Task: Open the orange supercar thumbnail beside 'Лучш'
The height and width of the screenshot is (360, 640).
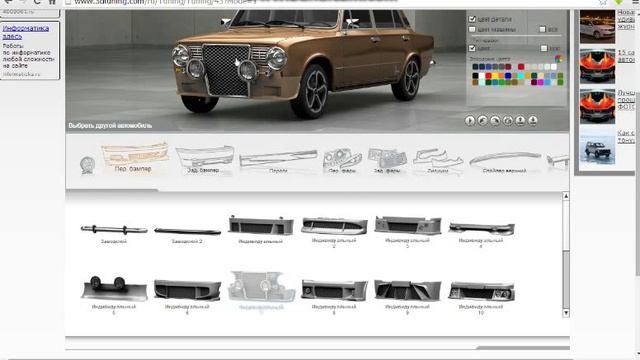Action: point(597,106)
